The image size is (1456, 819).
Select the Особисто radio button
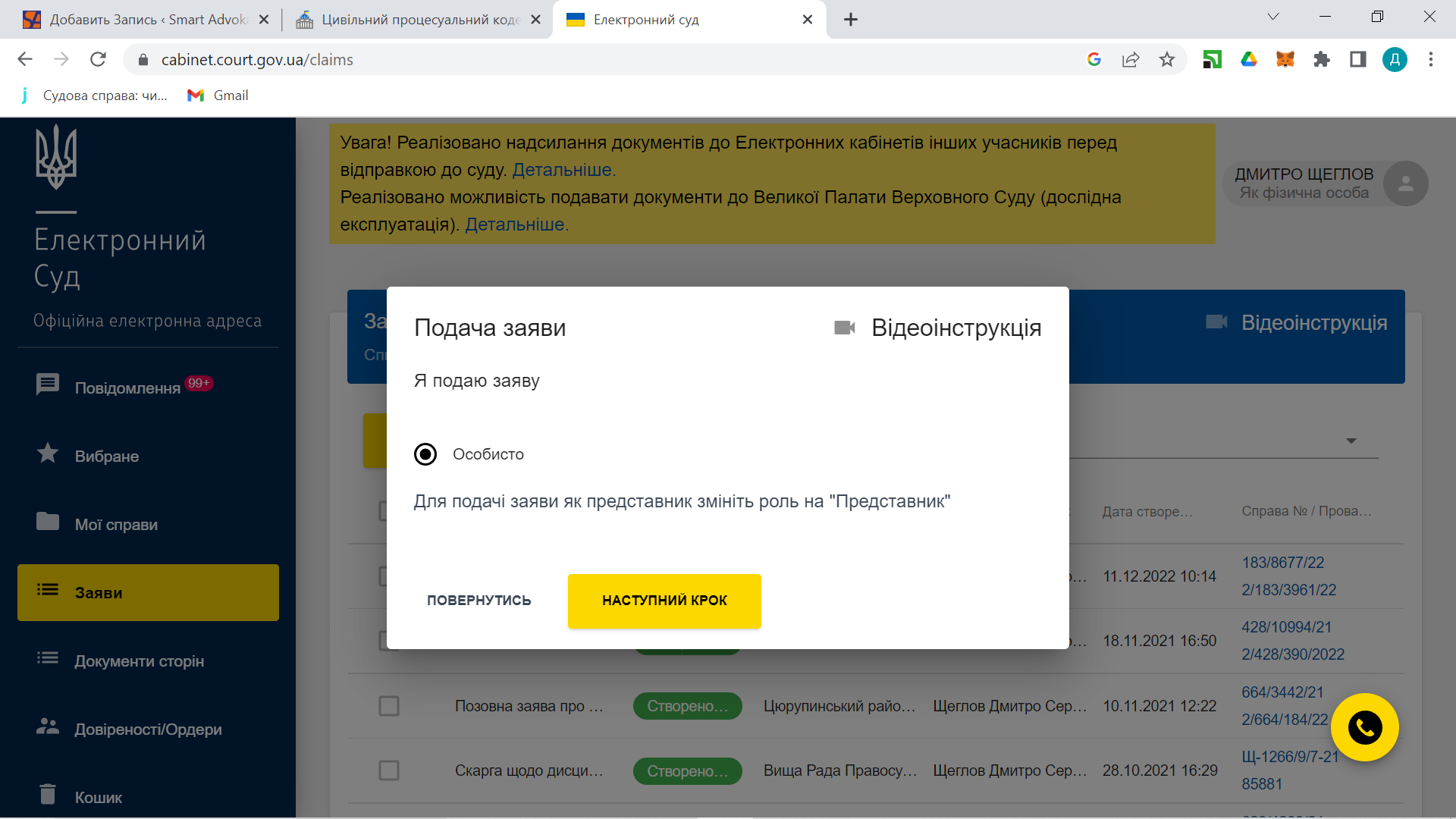425,454
